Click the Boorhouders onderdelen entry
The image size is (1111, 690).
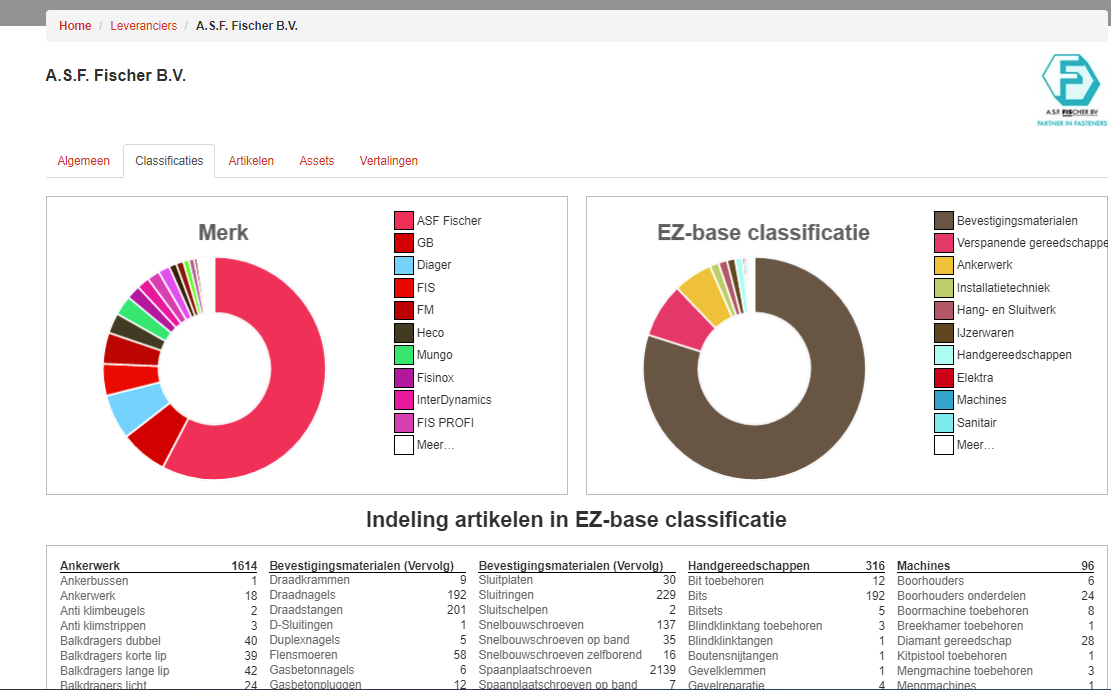[x=996, y=596]
